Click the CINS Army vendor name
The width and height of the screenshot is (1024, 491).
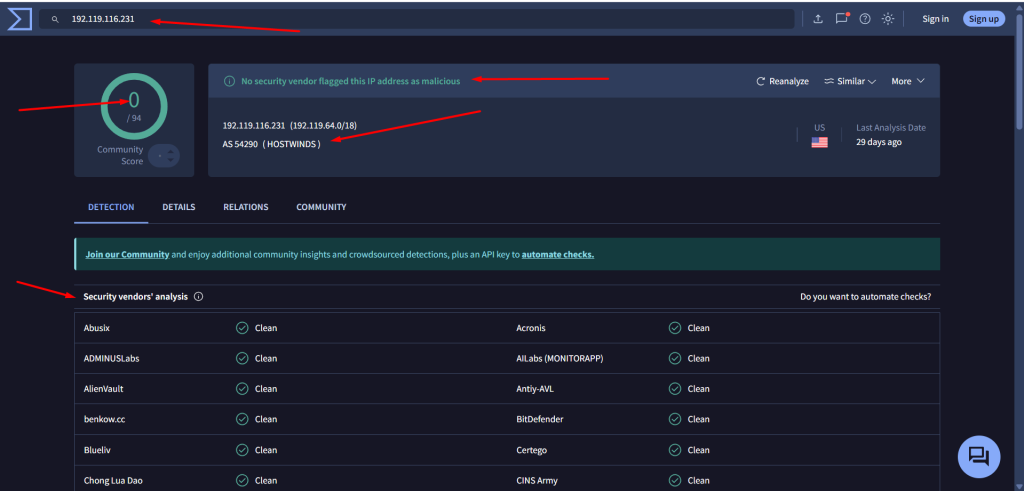[x=538, y=481]
